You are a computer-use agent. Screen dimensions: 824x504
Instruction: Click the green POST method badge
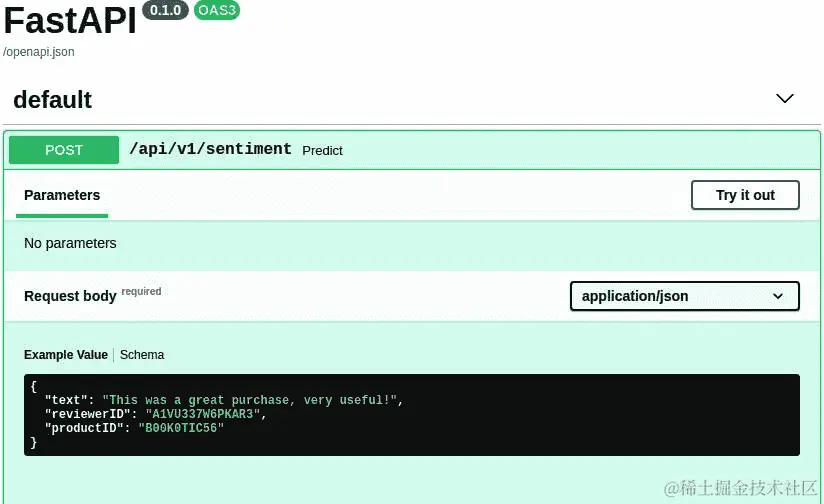tap(64, 150)
